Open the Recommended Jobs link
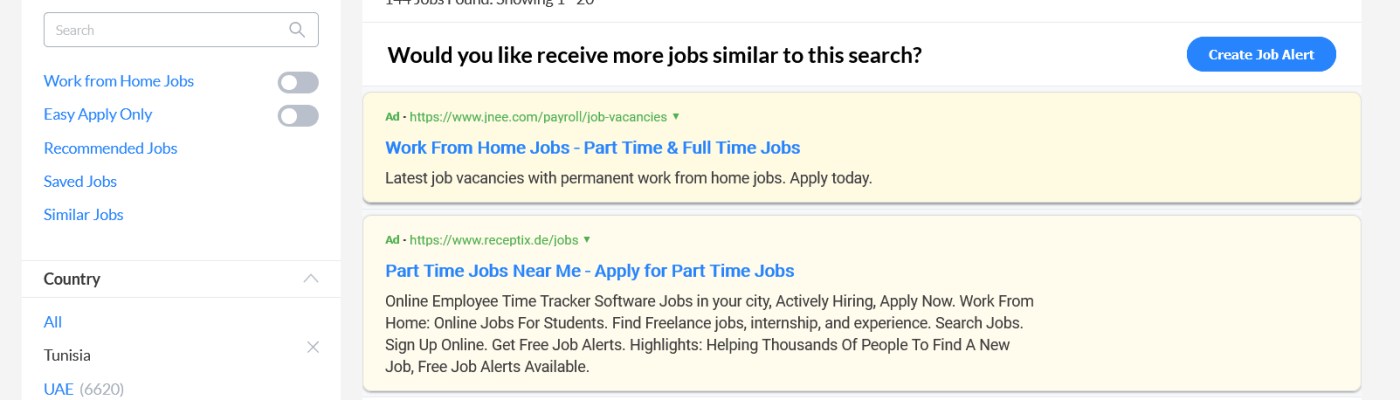 [110, 148]
